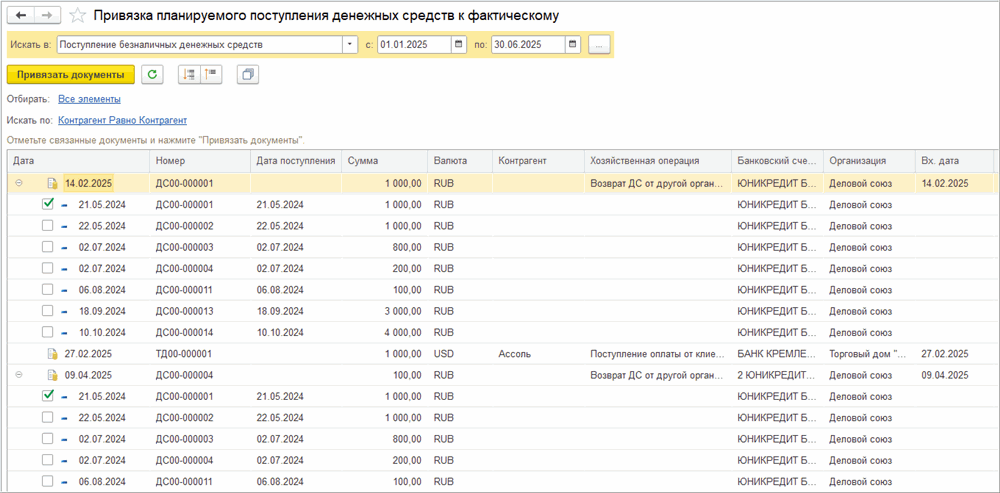Click the forward navigation arrow
The height and width of the screenshot is (493, 1000).
tap(47, 16)
